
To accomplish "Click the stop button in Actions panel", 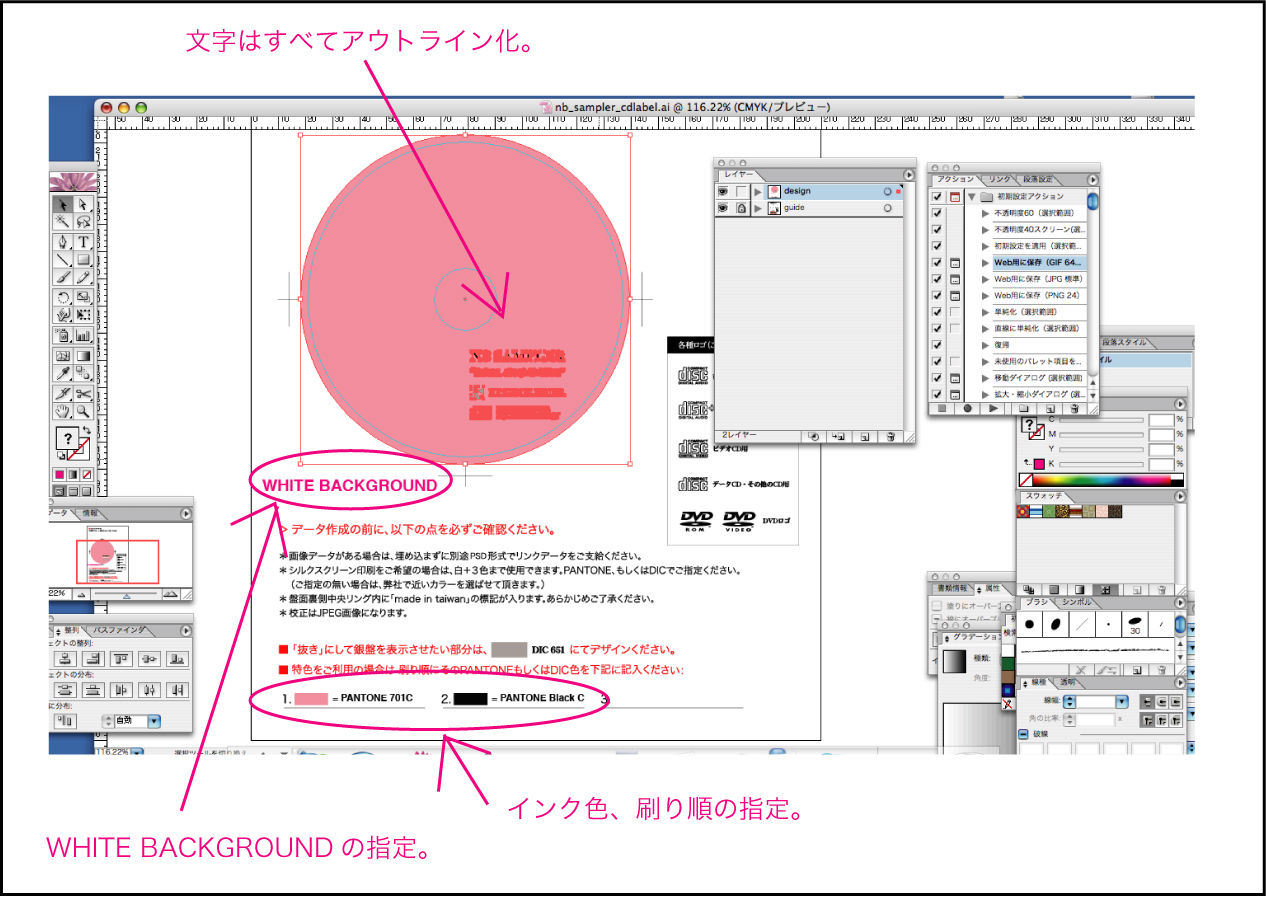I will [x=941, y=408].
